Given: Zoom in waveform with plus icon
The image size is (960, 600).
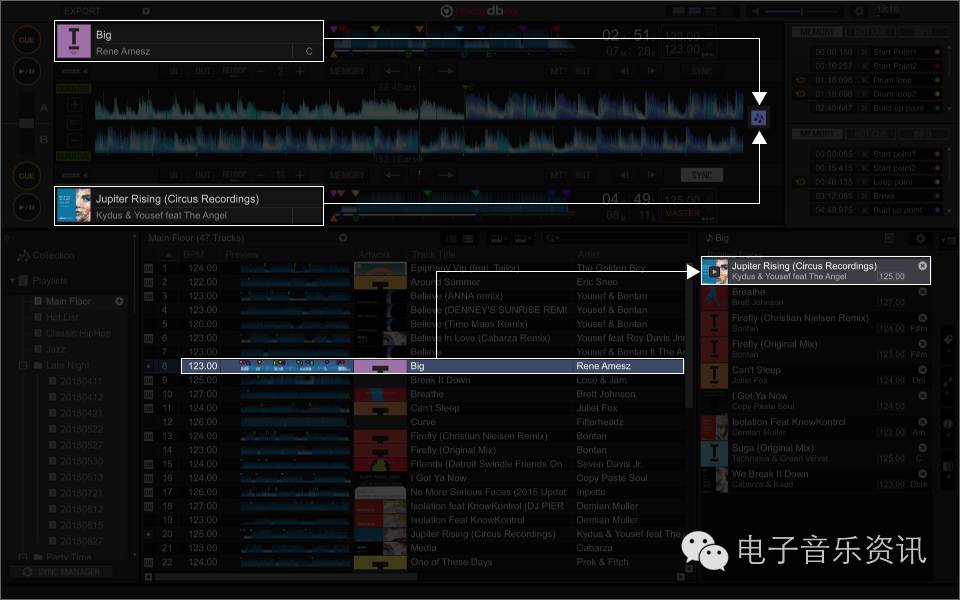Looking at the screenshot, I should point(74,105).
